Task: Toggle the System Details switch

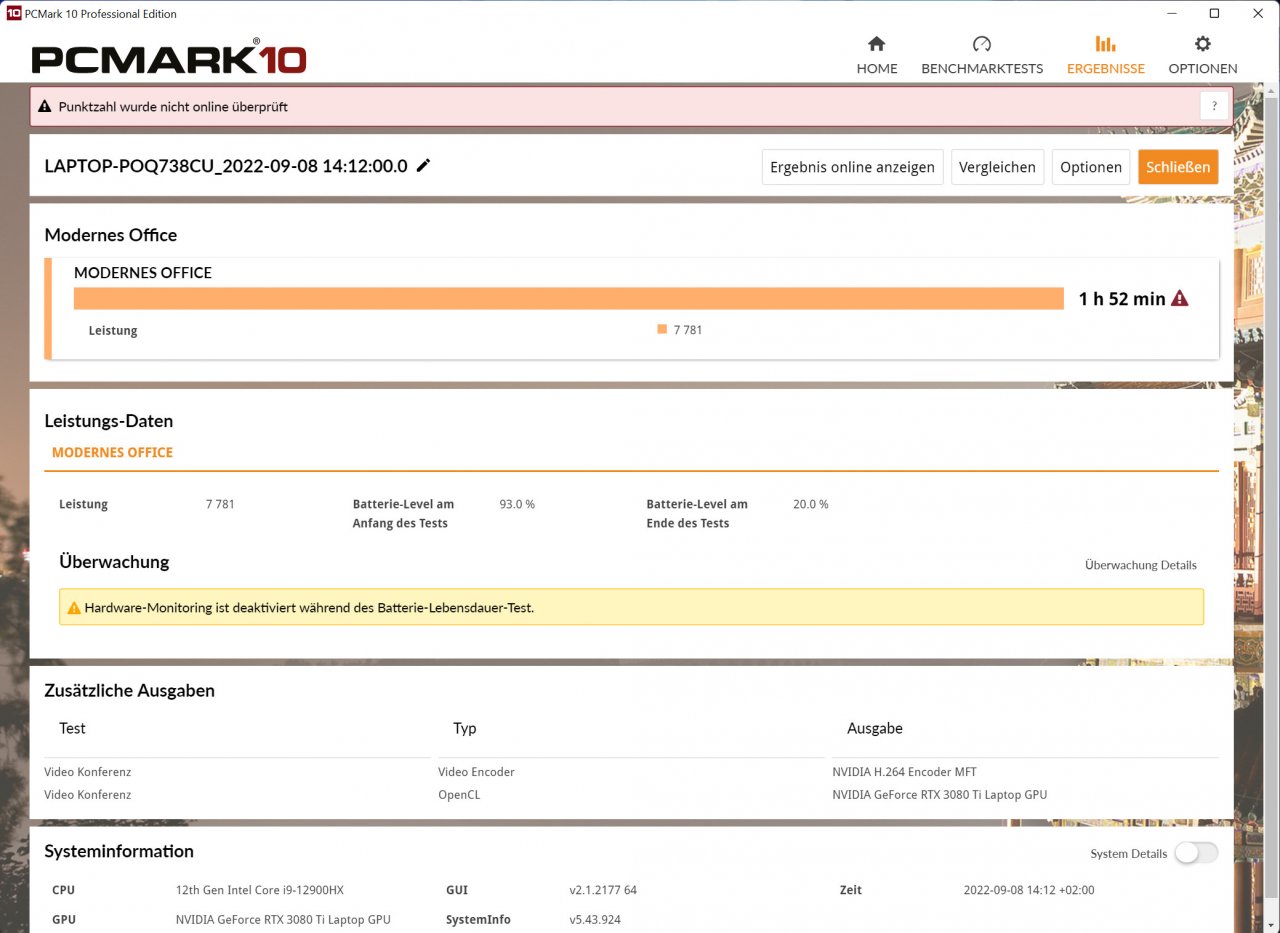Action: 1196,853
